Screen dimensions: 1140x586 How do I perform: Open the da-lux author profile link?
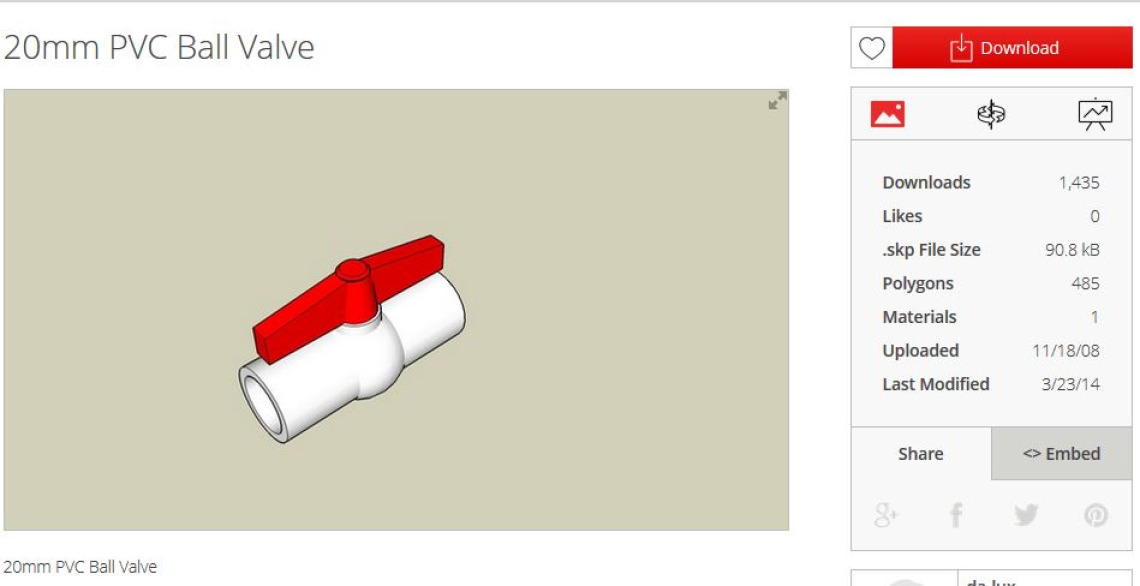point(990,582)
